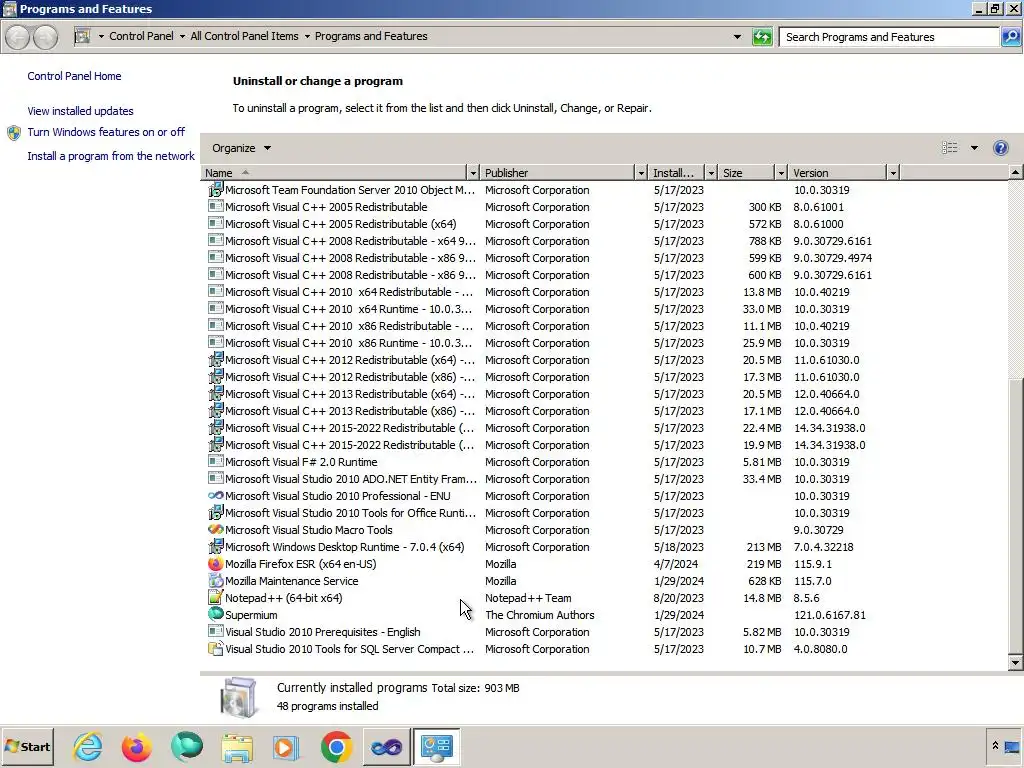Image resolution: width=1024 pixels, height=768 pixels.
Task: Sort by the Installed On column header
Action: tap(677, 173)
